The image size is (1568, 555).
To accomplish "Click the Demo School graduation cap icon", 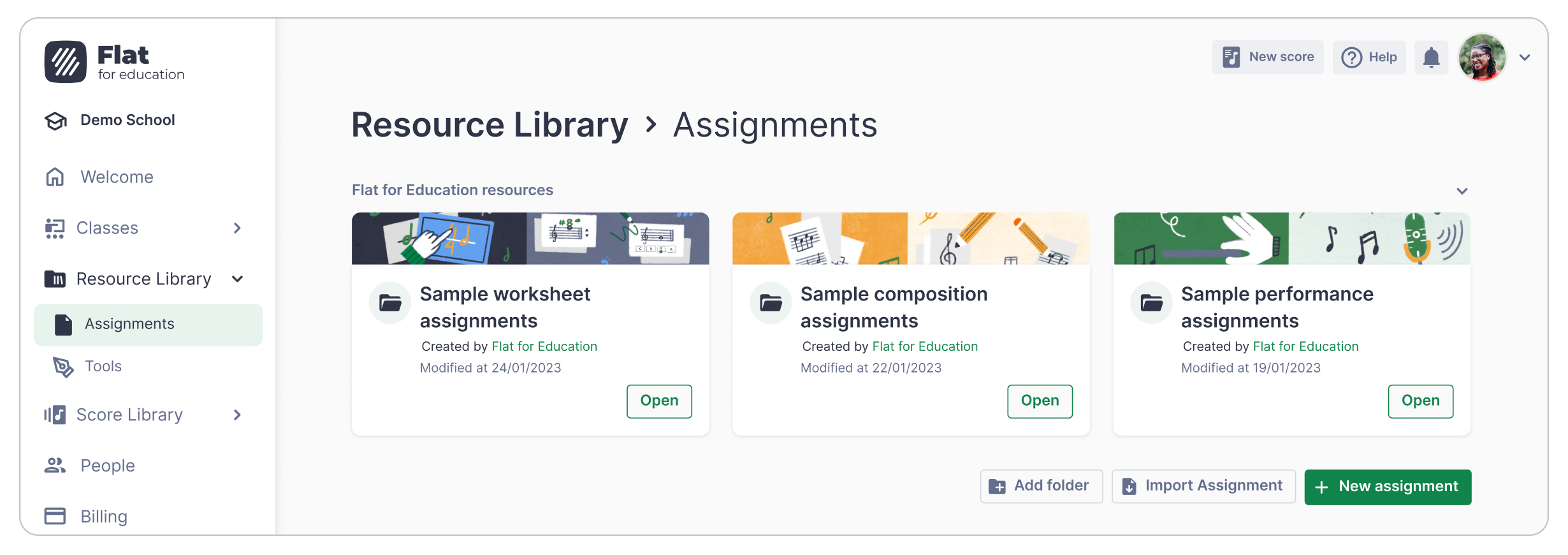I will click(56, 121).
